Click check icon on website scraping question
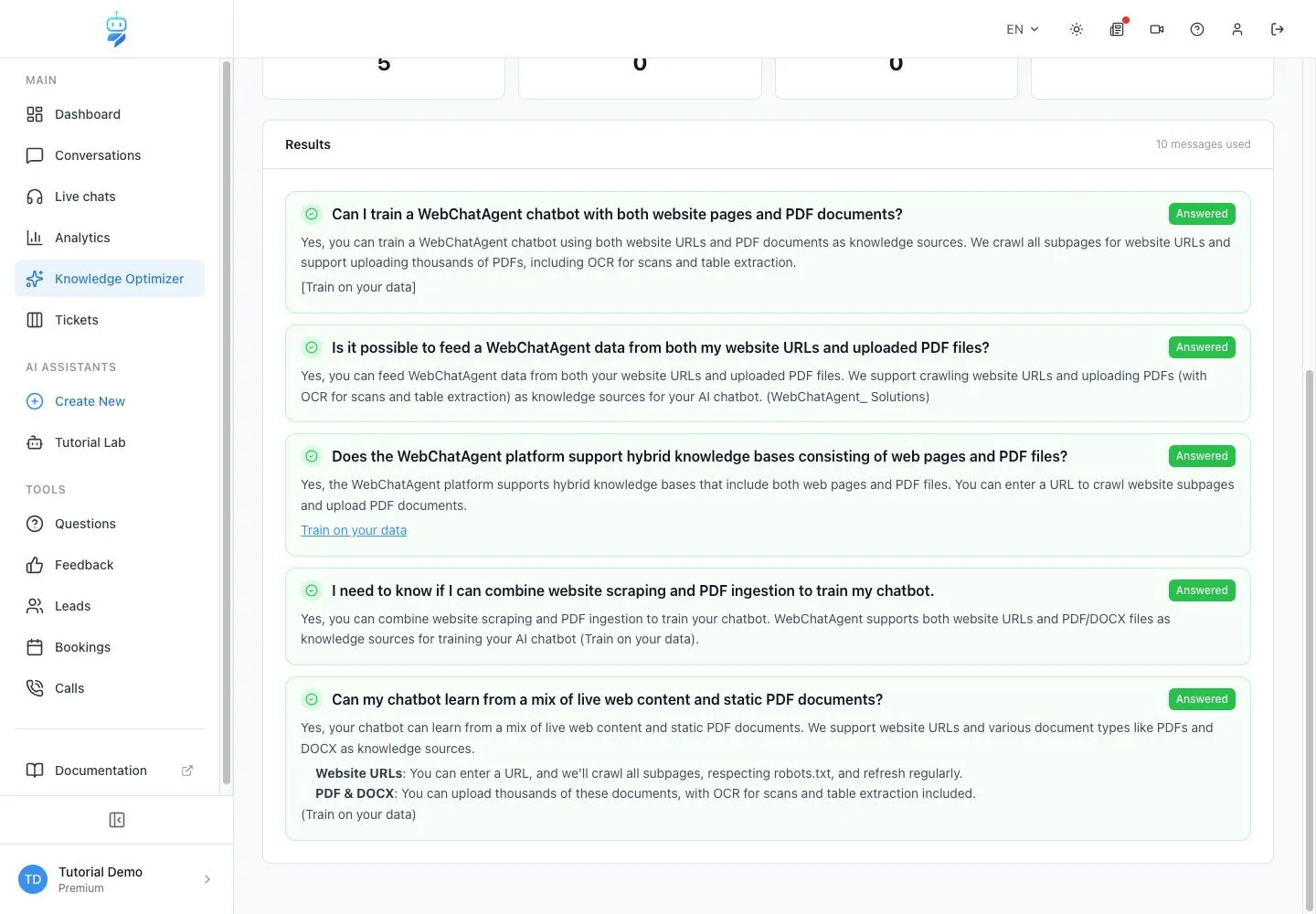The width and height of the screenshot is (1316, 914). [x=312, y=590]
